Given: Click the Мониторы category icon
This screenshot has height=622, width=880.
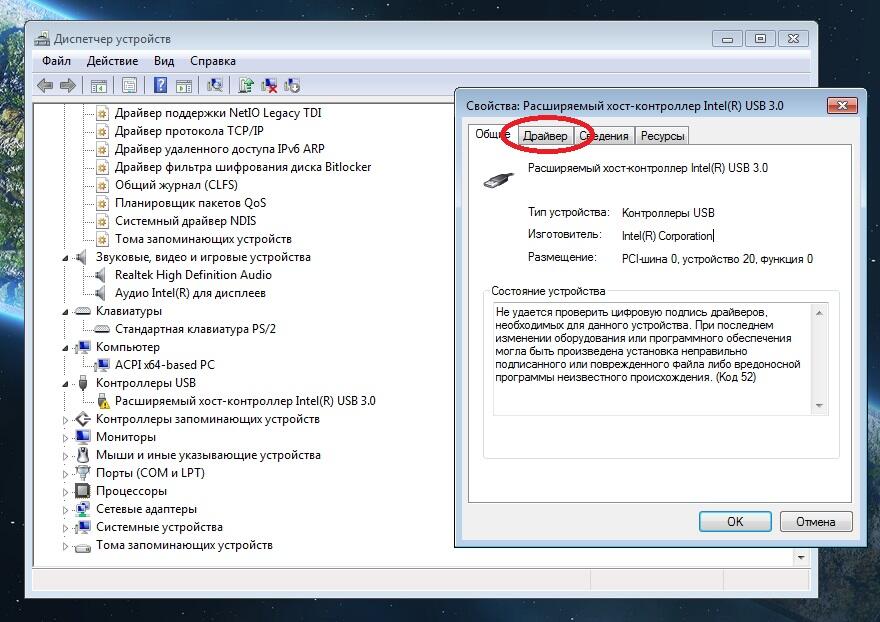Looking at the screenshot, I should [82, 437].
